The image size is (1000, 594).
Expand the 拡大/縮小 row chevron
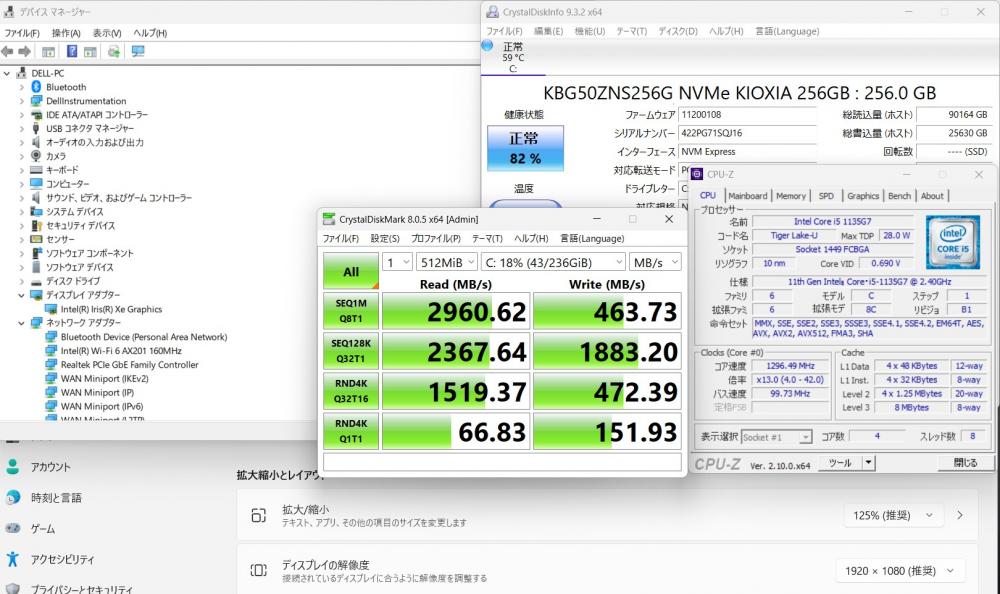tap(960, 516)
